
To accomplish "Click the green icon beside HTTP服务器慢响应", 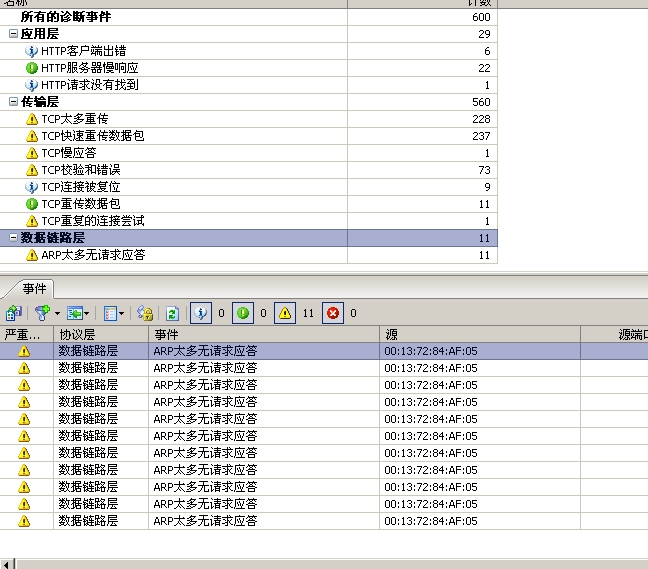I will pyautogui.click(x=31, y=68).
